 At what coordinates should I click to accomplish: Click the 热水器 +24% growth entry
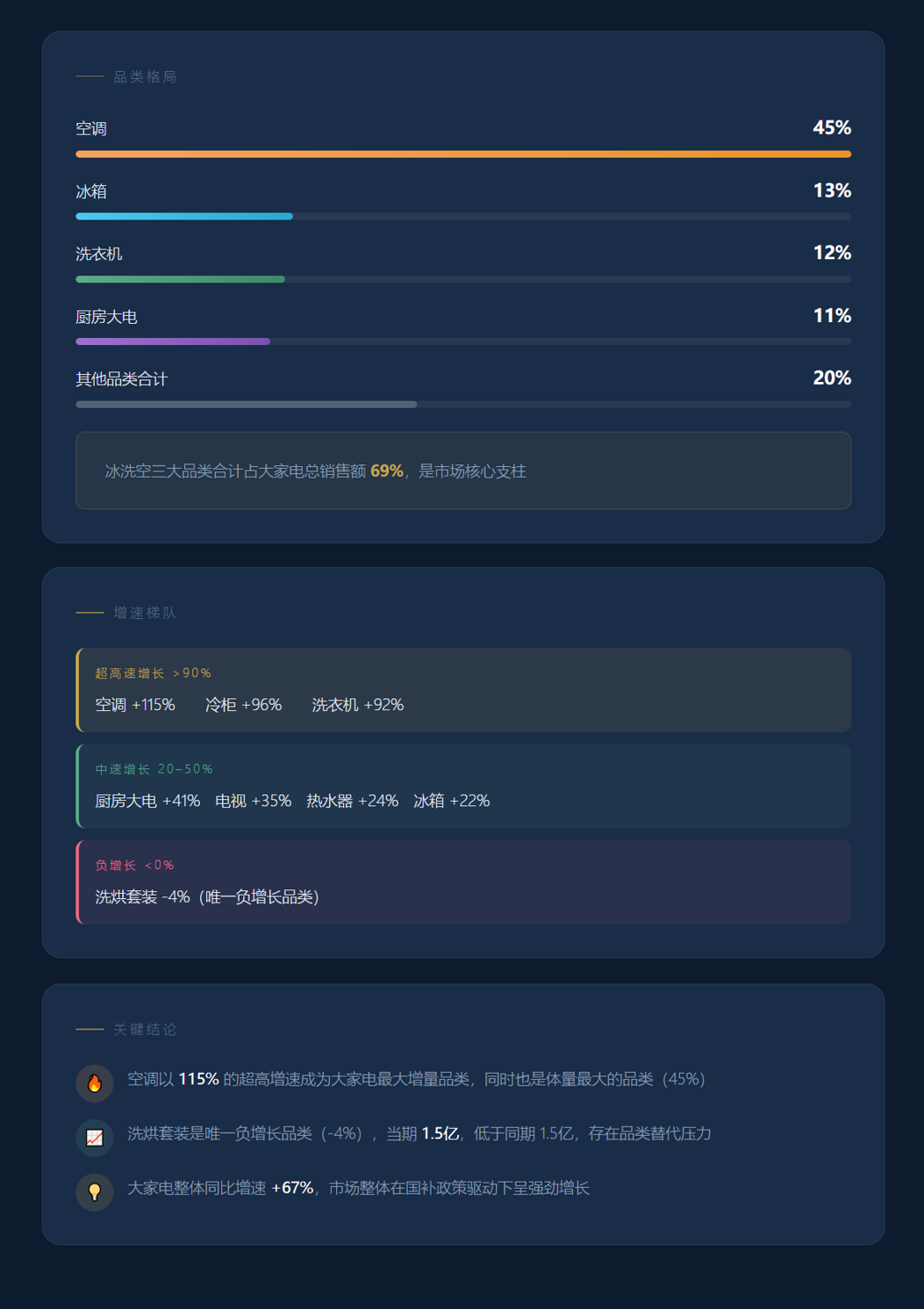click(352, 801)
